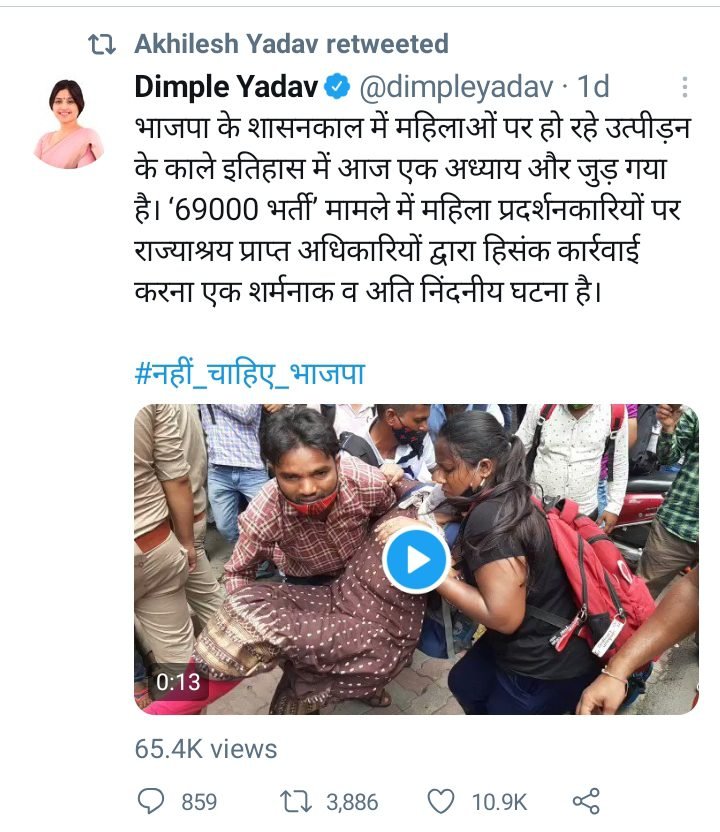
Task: Click the blue verified badge
Action: [337, 86]
